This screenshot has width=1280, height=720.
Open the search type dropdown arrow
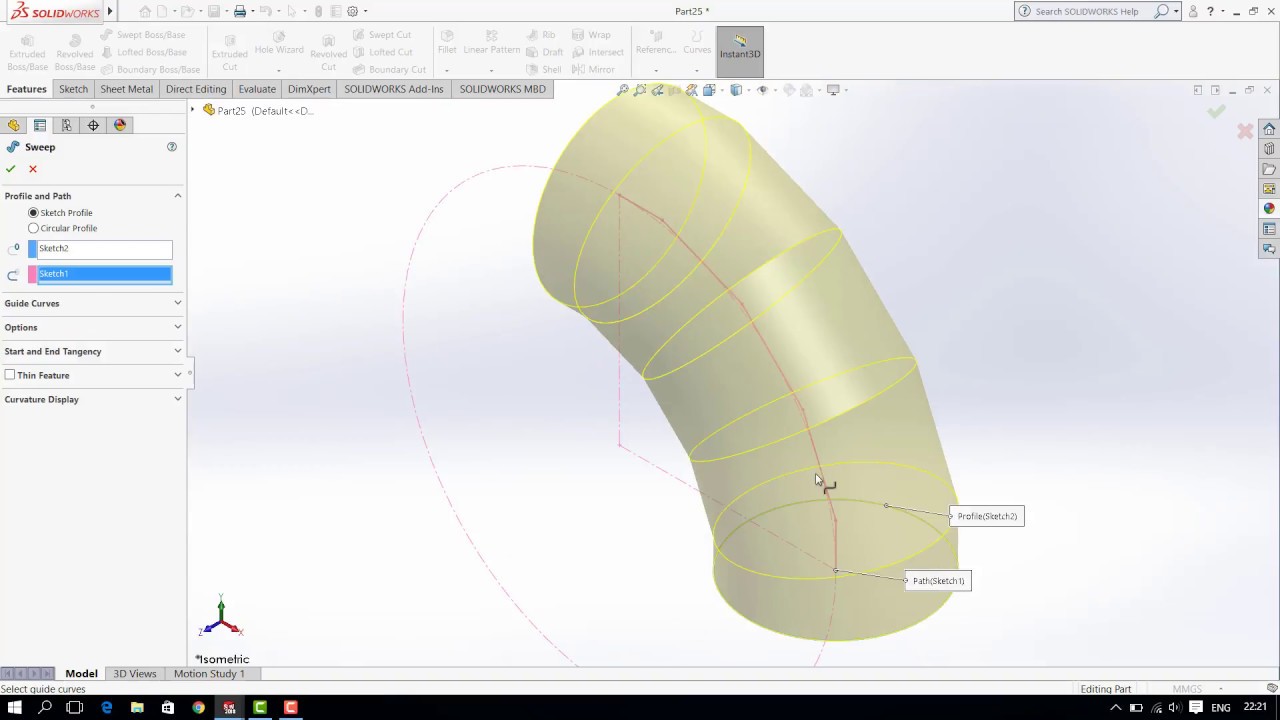[x=1176, y=11]
